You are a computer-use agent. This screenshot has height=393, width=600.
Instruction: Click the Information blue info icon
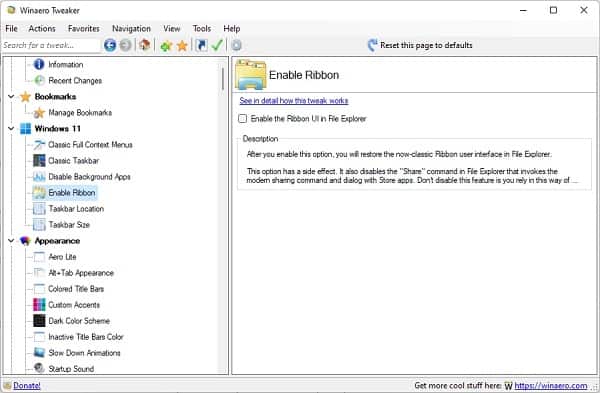pos(39,64)
